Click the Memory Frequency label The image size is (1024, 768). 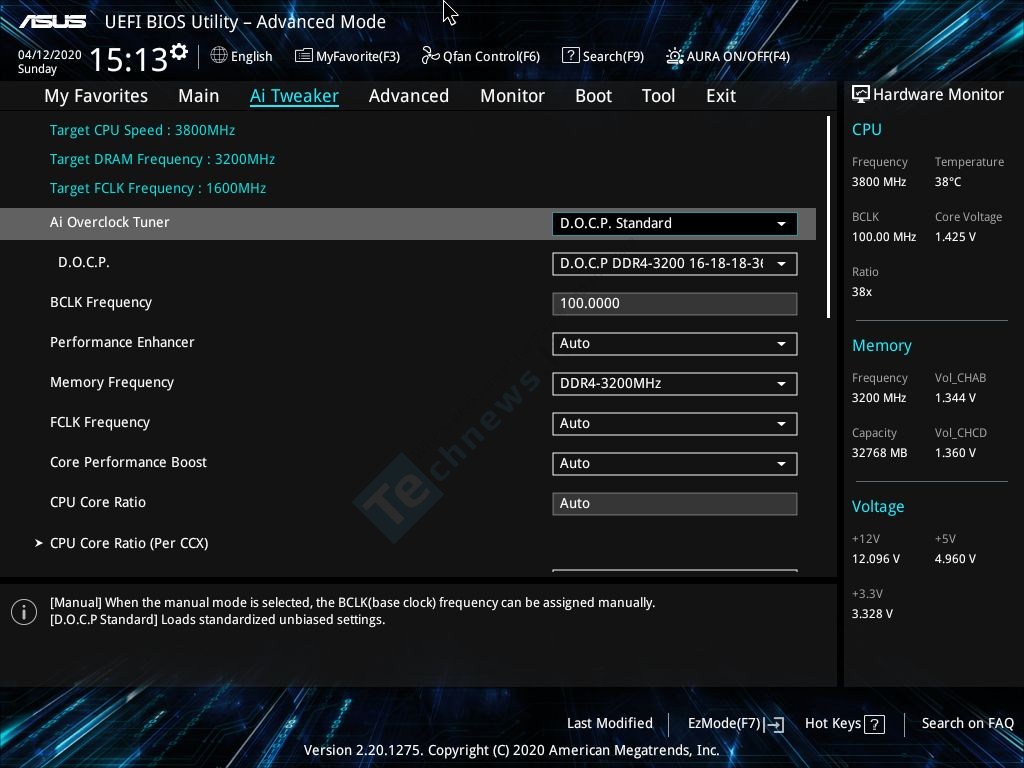click(x=112, y=383)
